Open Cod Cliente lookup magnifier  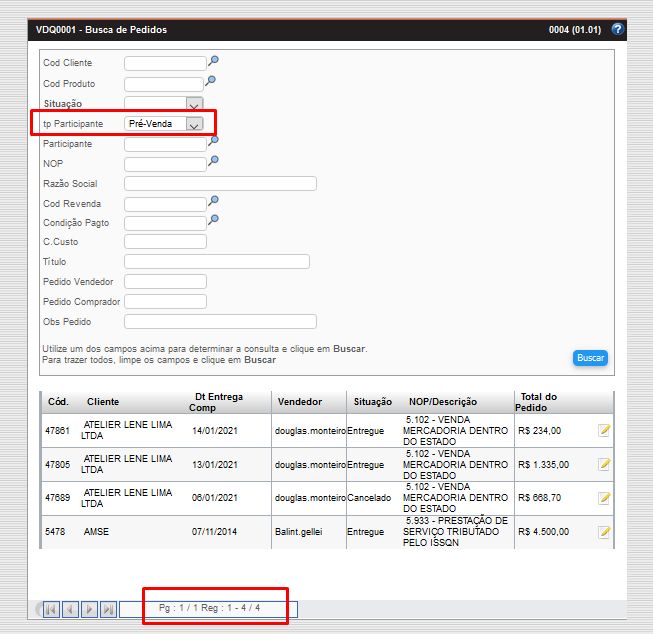(x=212, y=61)
